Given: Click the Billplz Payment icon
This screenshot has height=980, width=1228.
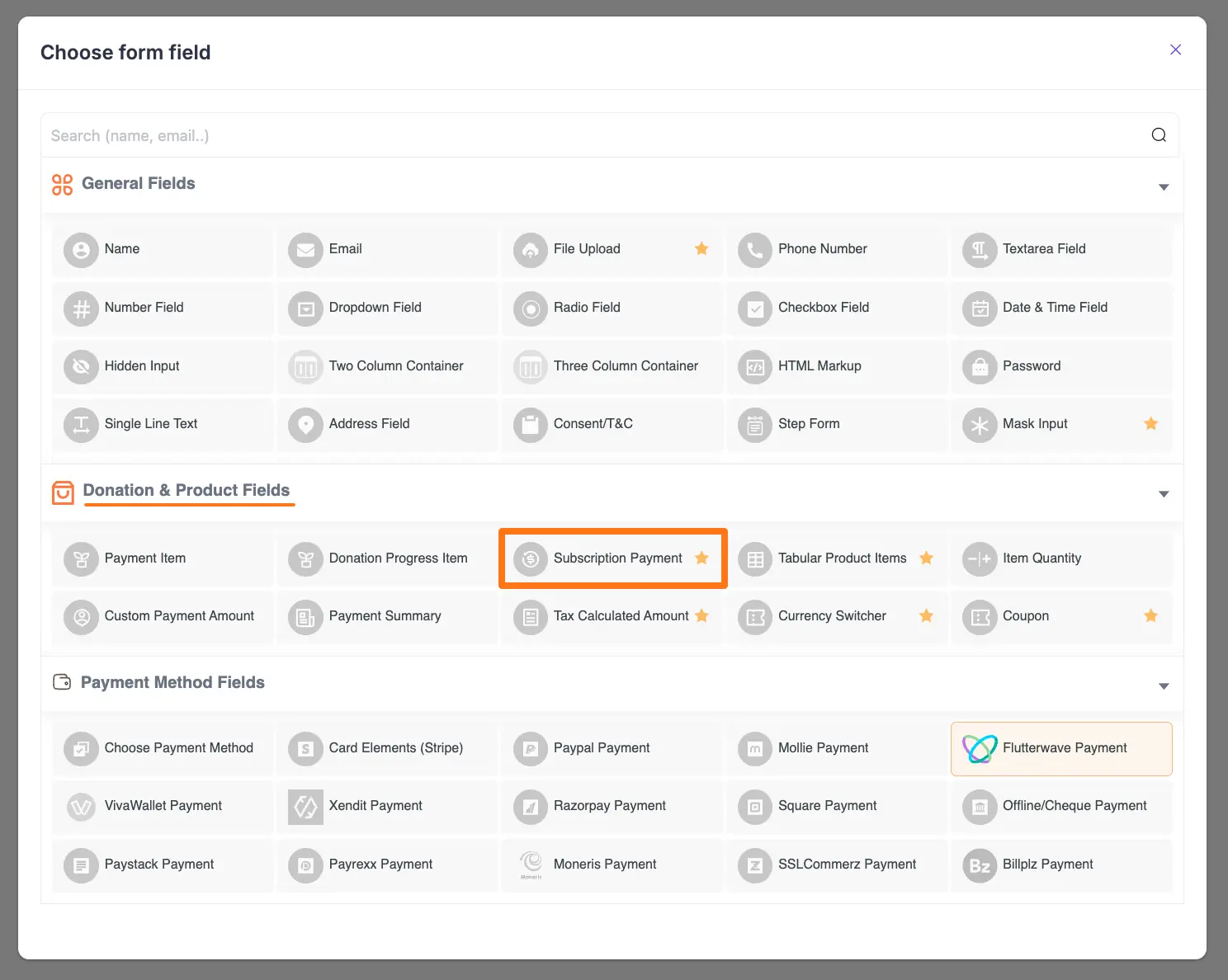Looking at the screenshot, I should [x=979, y=865].
